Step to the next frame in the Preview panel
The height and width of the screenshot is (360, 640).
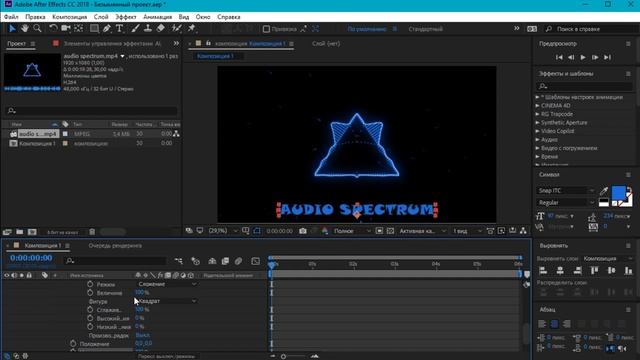595,58
